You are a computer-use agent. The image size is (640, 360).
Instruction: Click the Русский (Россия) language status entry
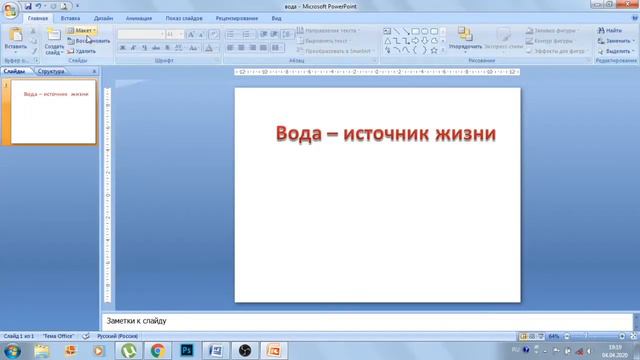tap(118, 336)
